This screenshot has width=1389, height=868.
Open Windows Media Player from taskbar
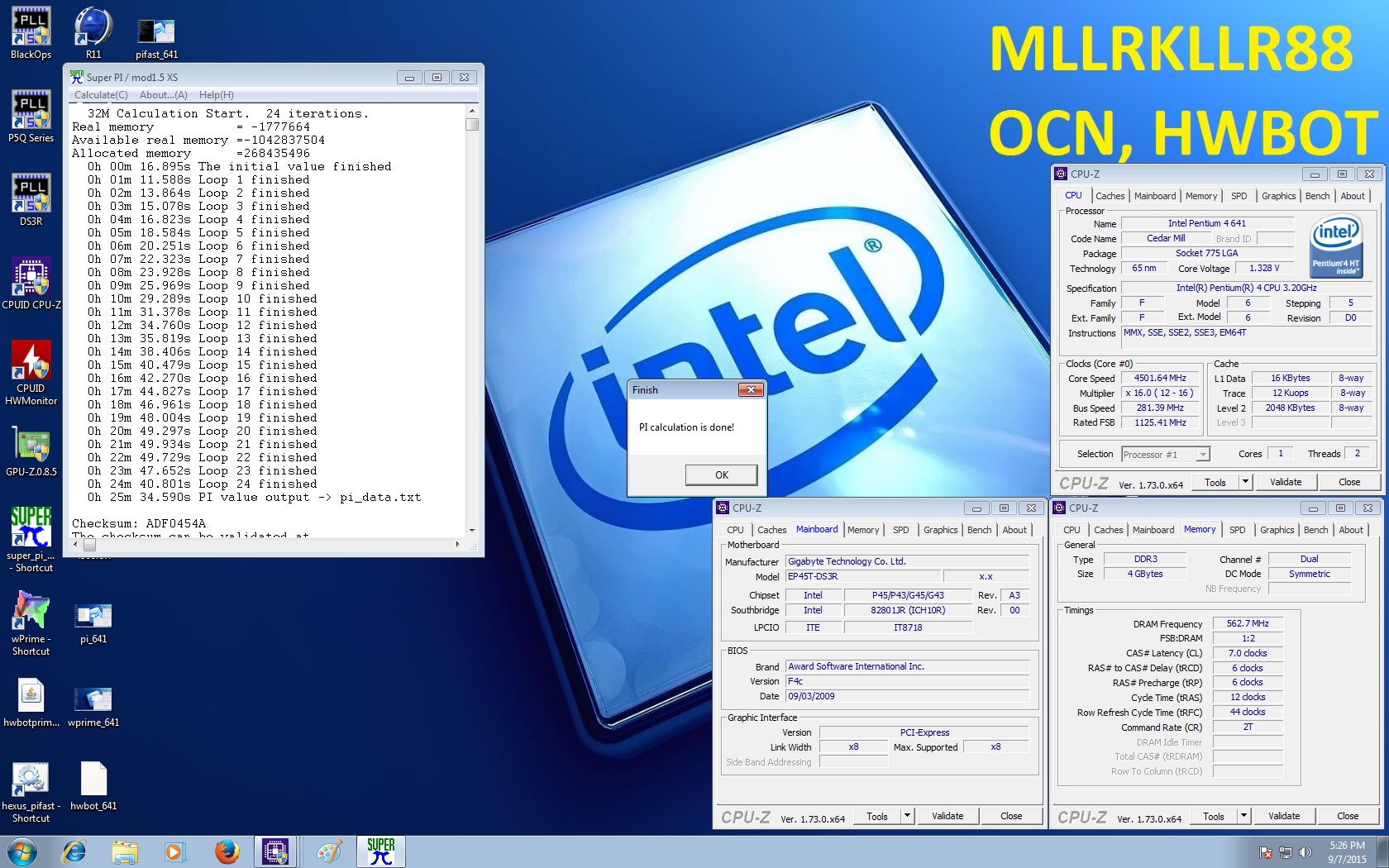[x=174, y=851]
